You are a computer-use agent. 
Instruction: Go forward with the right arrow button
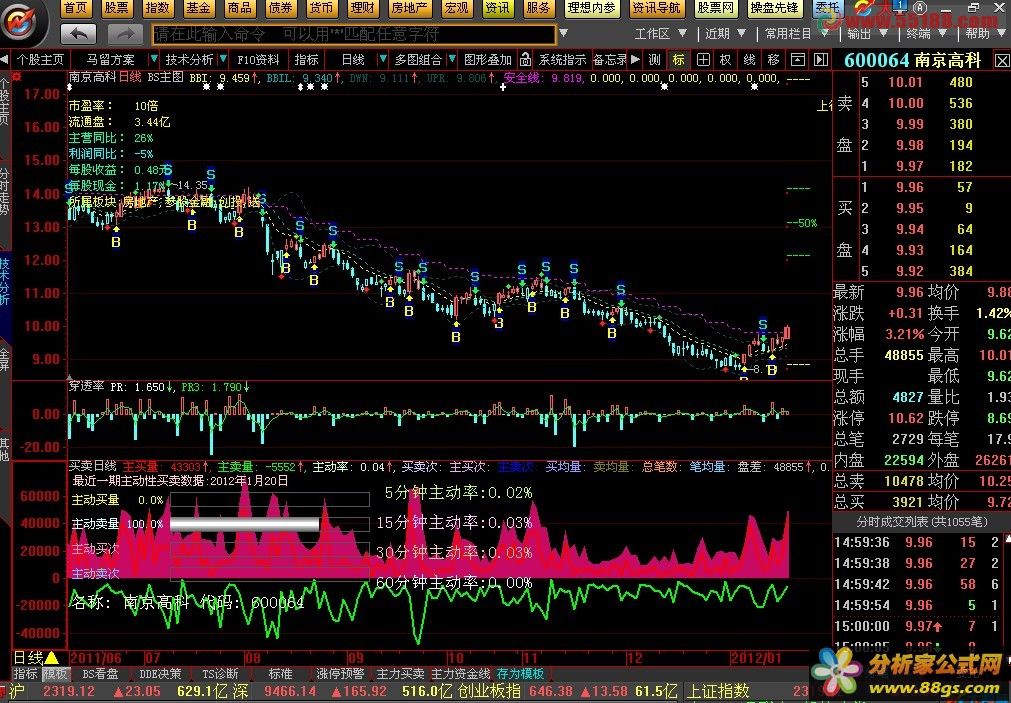pyautogui.click(x=125, y=34)
